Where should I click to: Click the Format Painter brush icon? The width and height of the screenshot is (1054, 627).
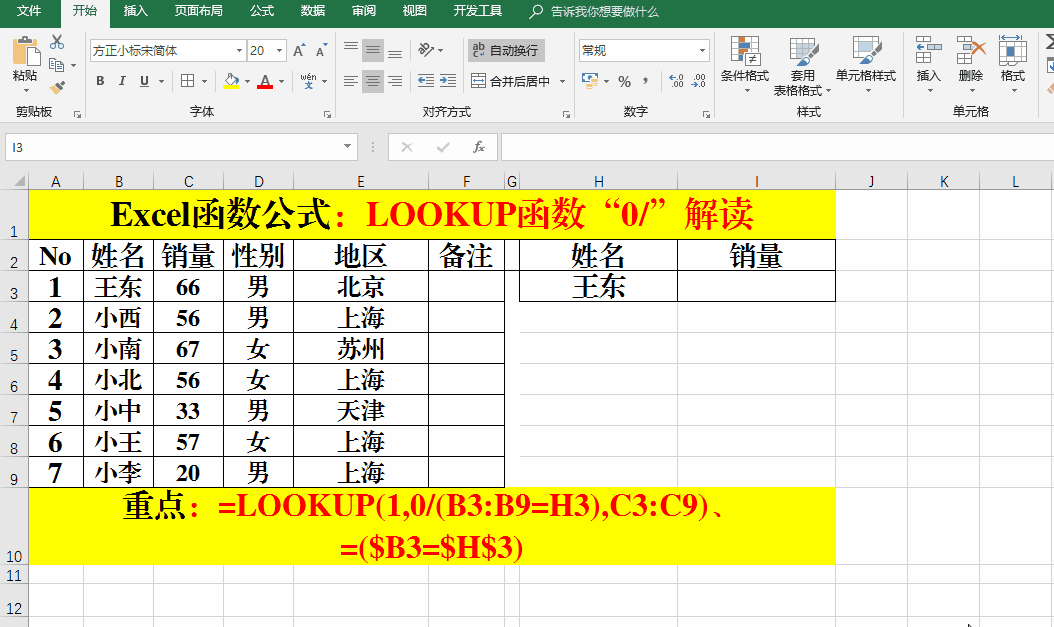point(57,88)
